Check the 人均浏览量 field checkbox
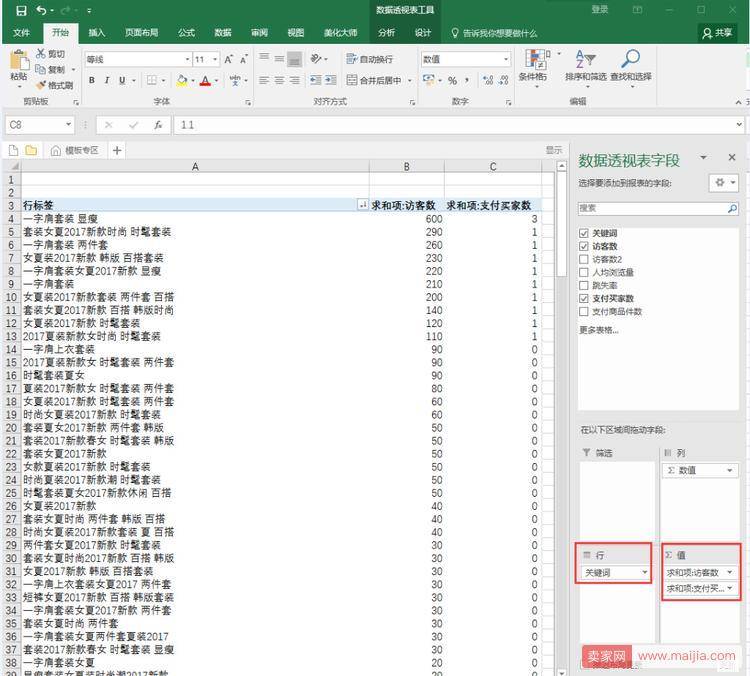 (x=584, y=272)
